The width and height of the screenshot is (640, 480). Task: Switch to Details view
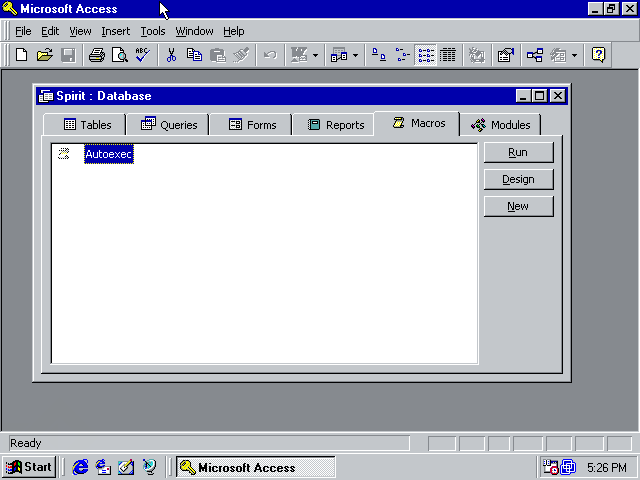(x=448, y=55)
